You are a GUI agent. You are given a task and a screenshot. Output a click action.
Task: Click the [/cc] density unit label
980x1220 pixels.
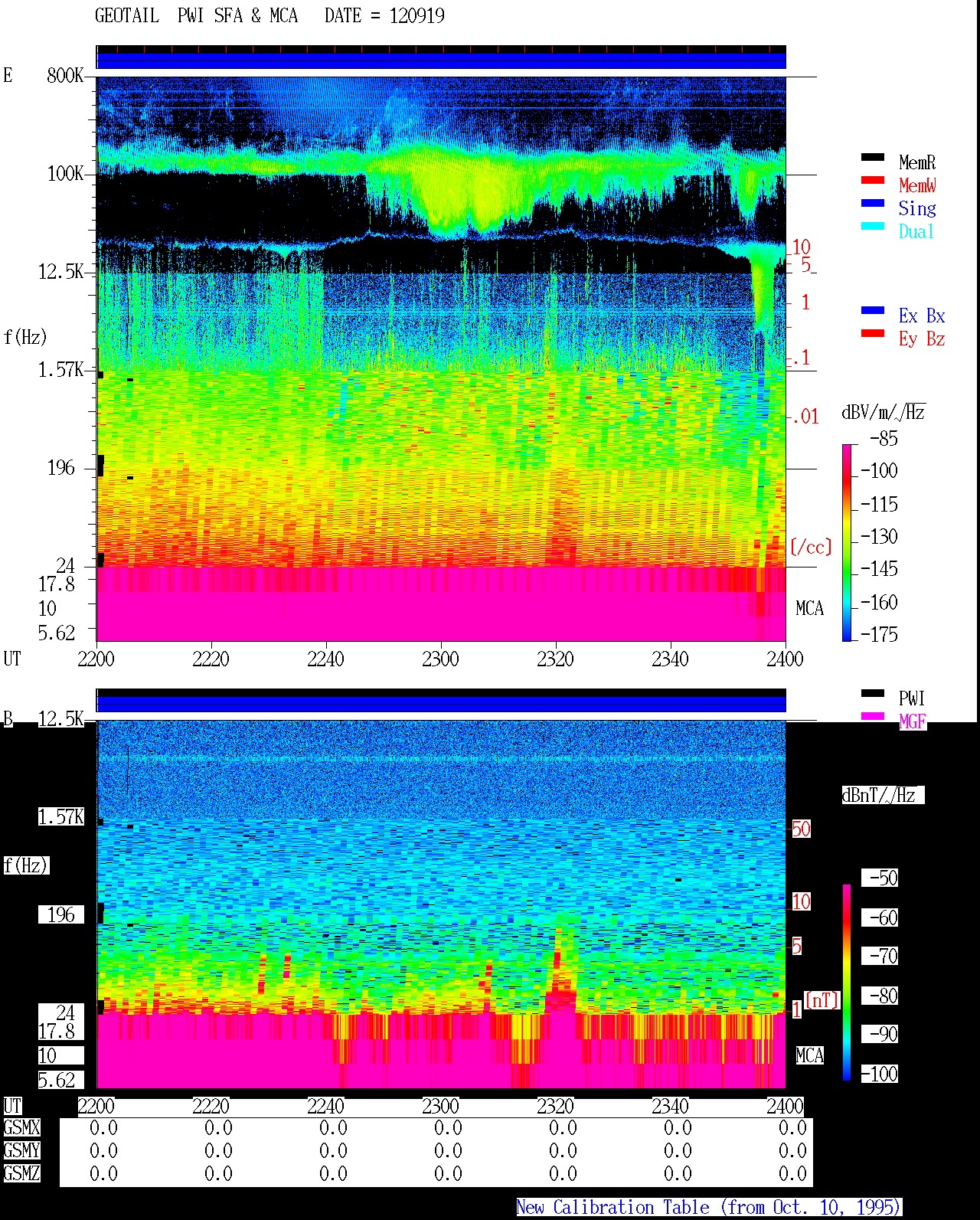811,547
